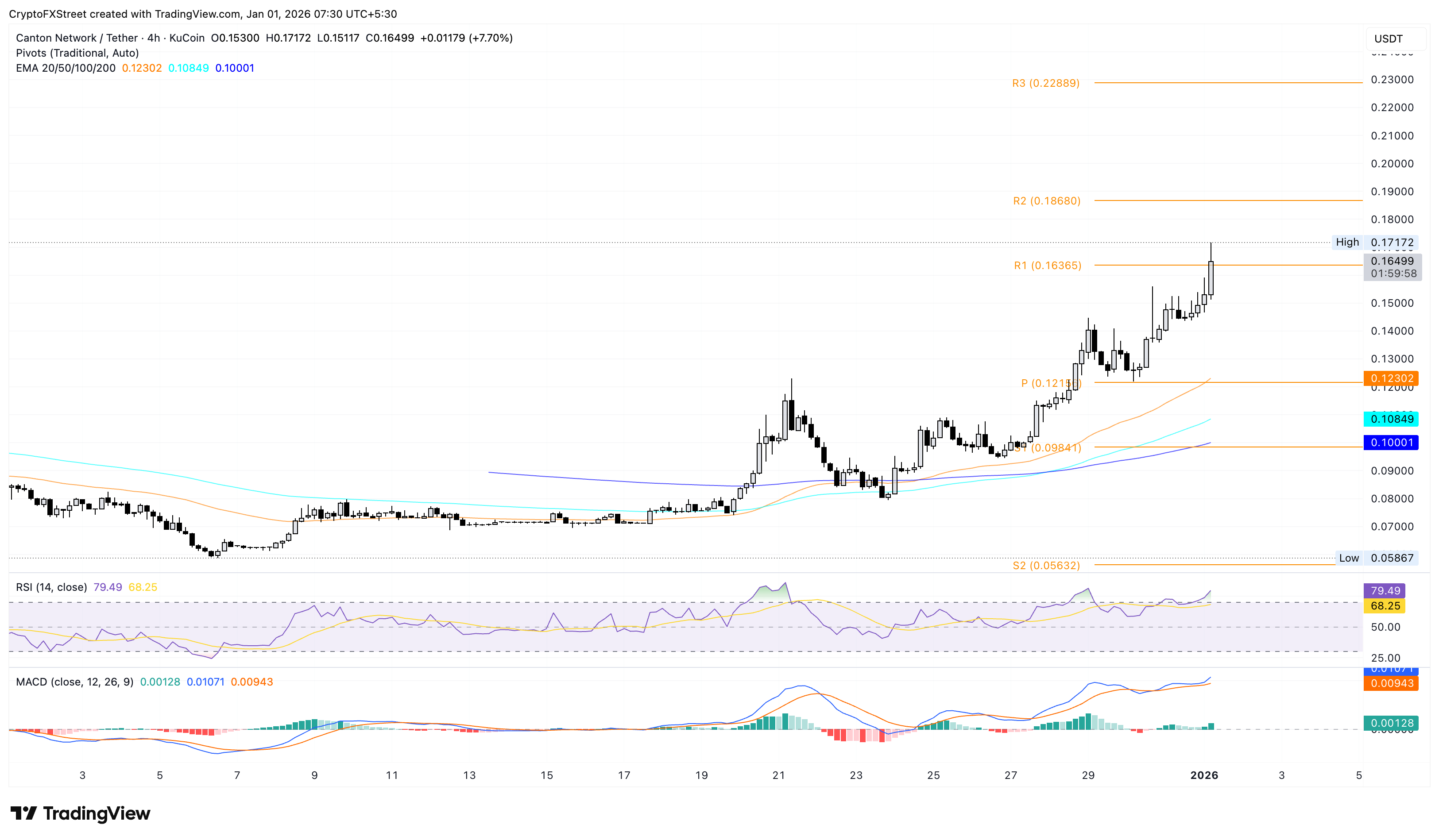
Task: Select the orange 20-period EMA value 0.12302
Action: (143, 67)
